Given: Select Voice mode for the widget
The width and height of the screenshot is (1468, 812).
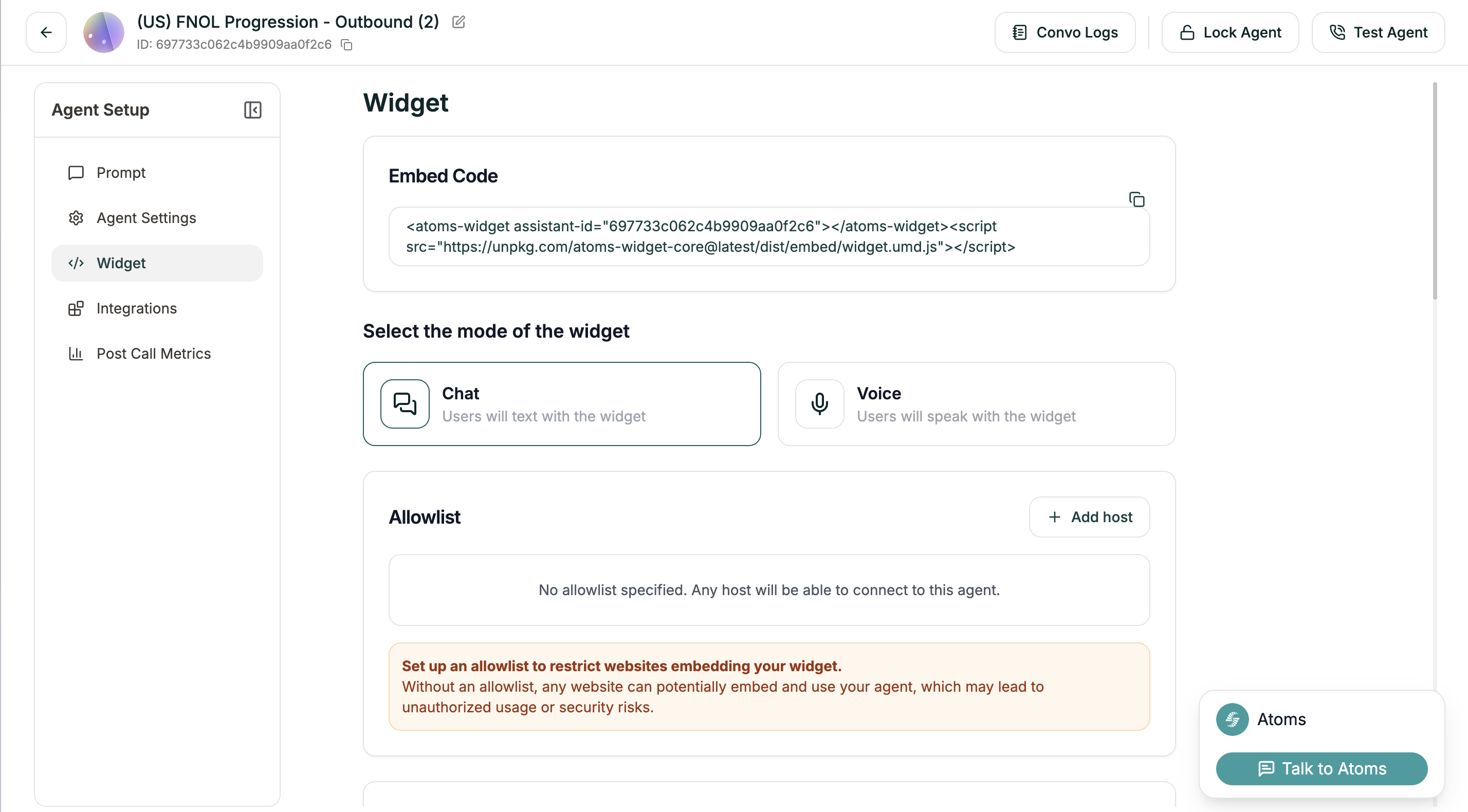Looking at the screenshot, I should point(976,403).
